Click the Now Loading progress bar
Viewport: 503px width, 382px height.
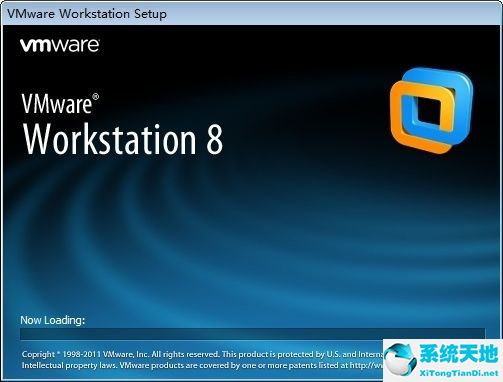pyautogui.click(x=252, y=334)
